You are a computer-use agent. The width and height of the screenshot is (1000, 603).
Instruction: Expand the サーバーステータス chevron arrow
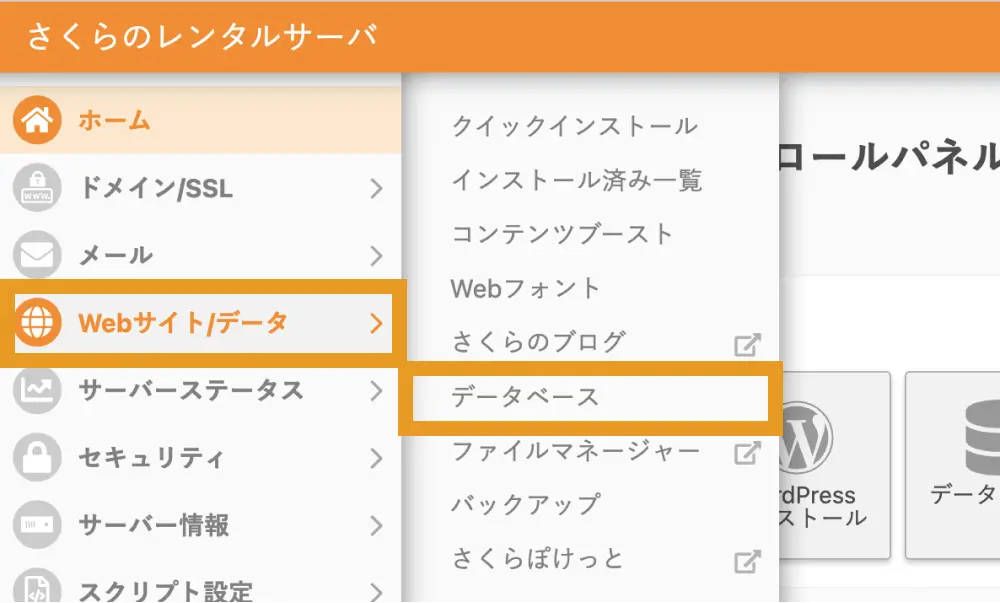[x=376, y=390]
